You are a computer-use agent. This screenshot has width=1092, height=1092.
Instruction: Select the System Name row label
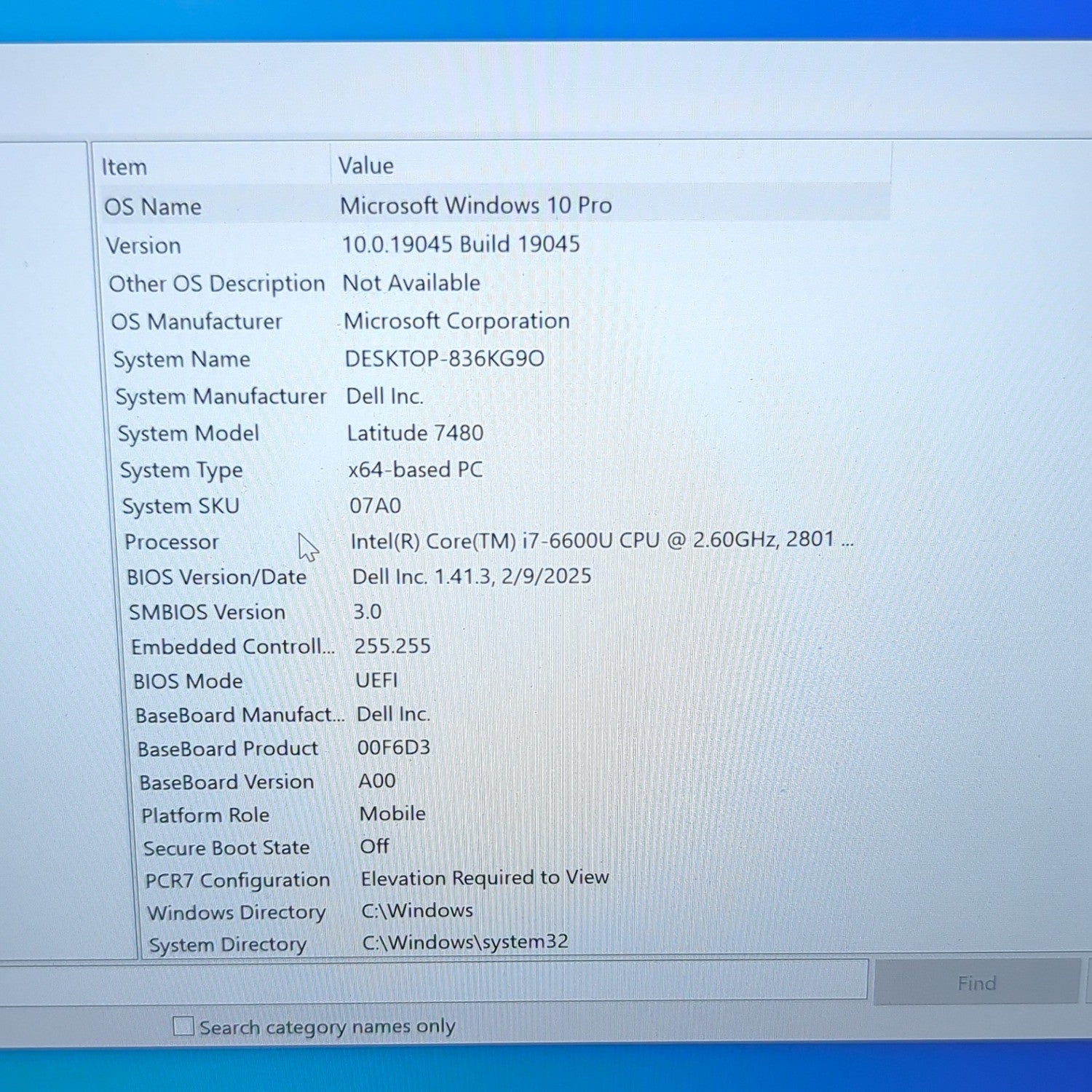(182, 359)
